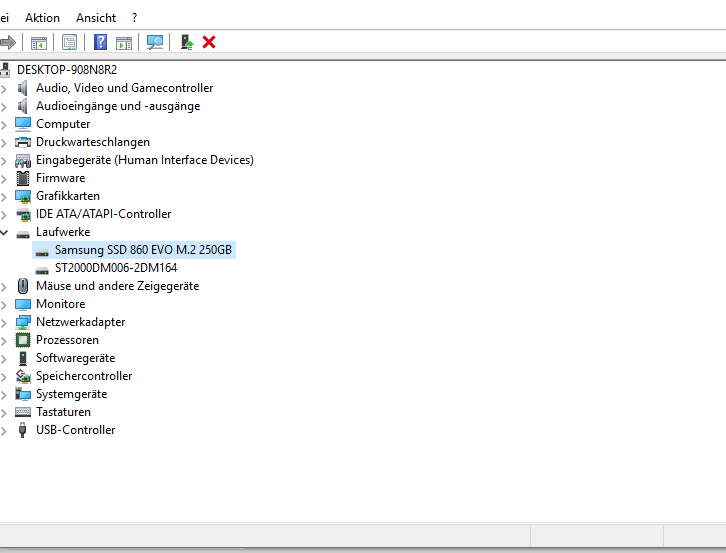
Task: Expand the USB-Controller node arrow
Action: (x=4, y=431)
